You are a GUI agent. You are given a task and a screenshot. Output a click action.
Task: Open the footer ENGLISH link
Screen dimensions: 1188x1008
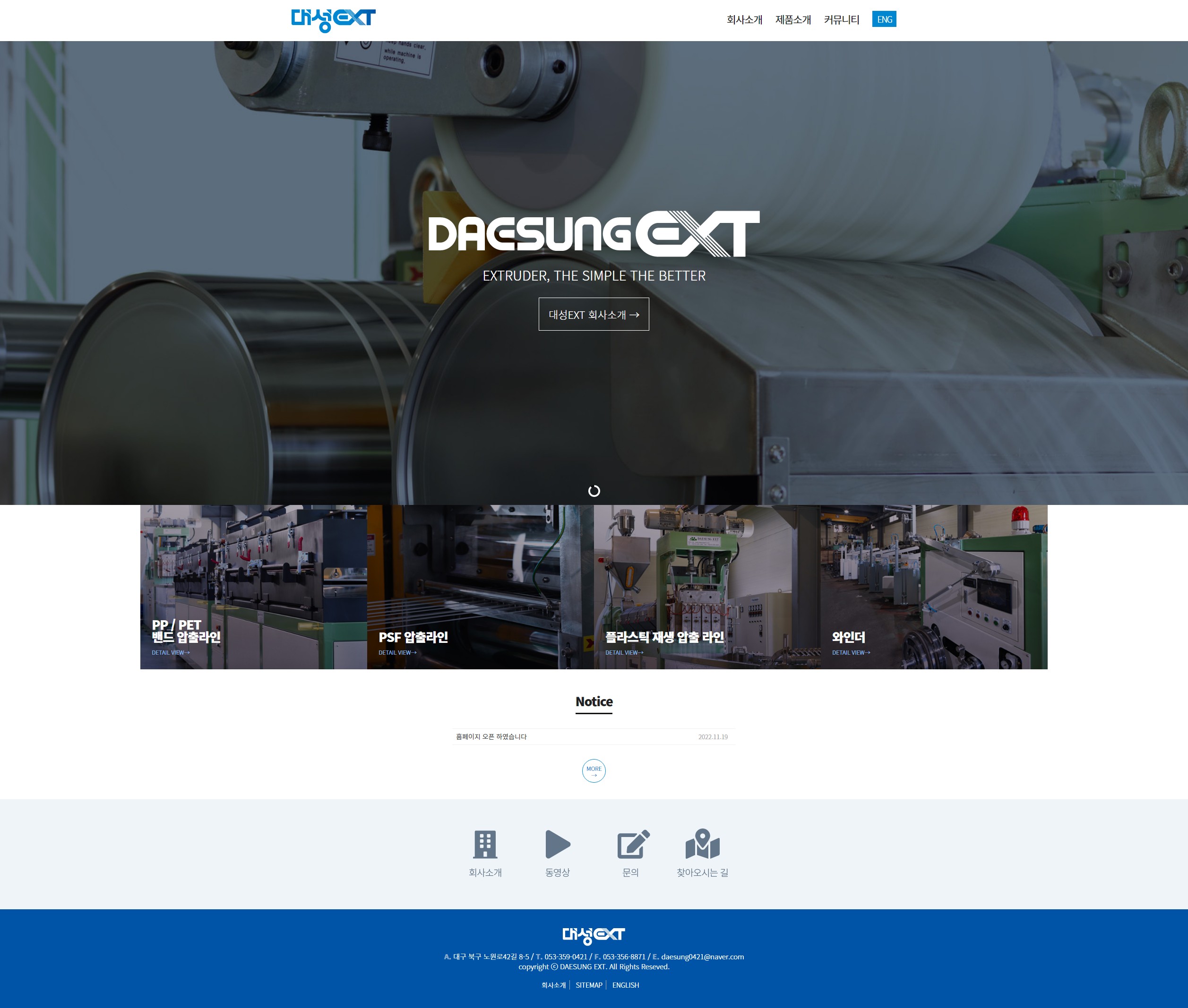pos(626,985)
